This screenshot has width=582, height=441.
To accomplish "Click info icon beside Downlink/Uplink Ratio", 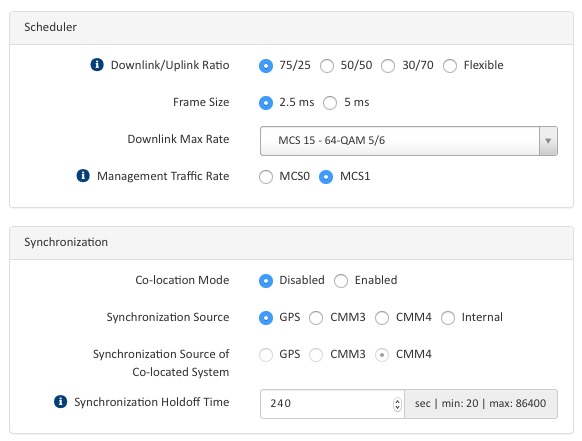I will pyautogui.click(x=97, y=65).
